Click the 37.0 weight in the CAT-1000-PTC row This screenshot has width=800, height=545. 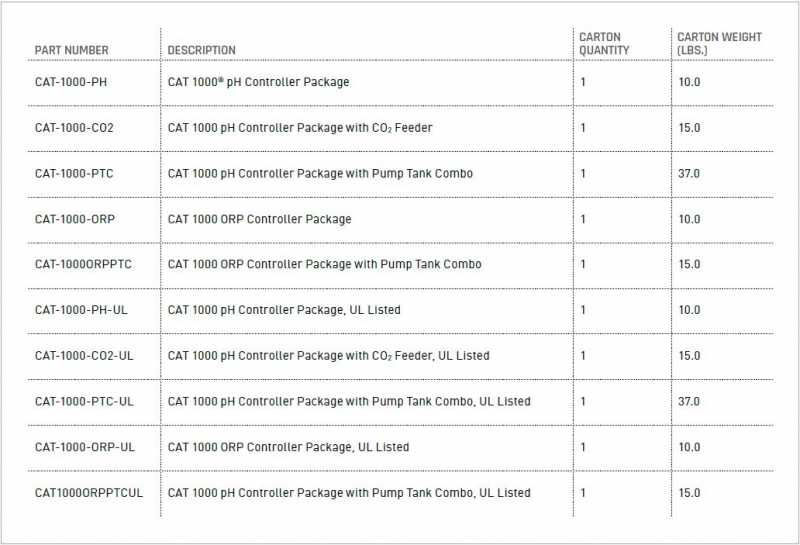pos(689,174)
